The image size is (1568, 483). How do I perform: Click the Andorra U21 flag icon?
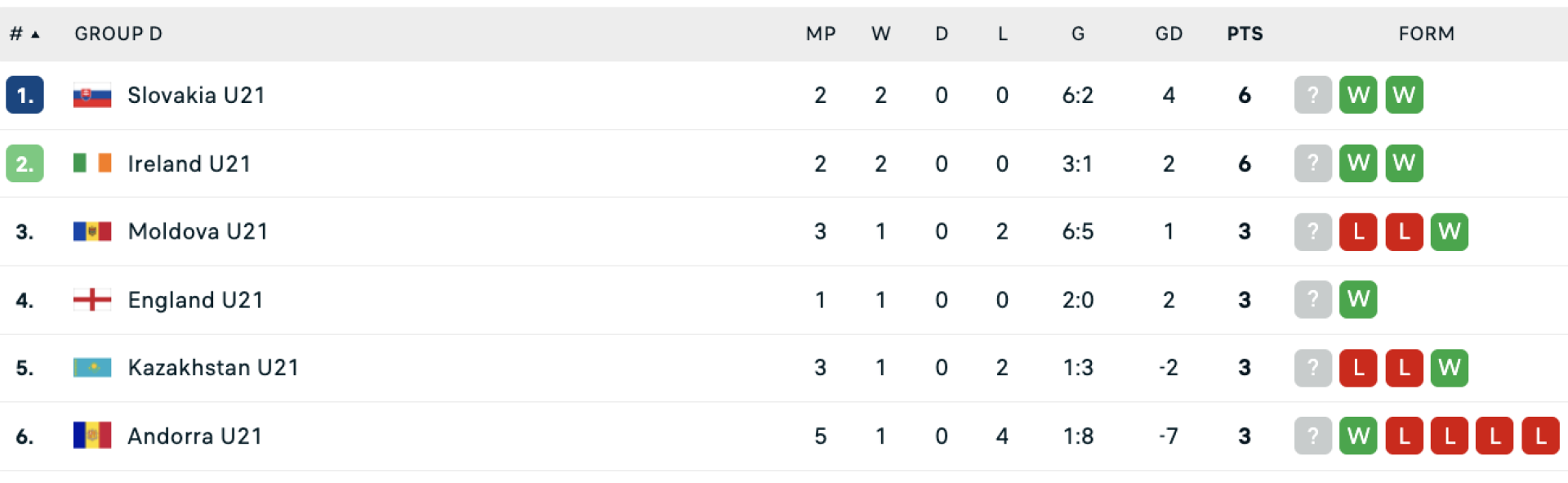click(x=91, y=436)
